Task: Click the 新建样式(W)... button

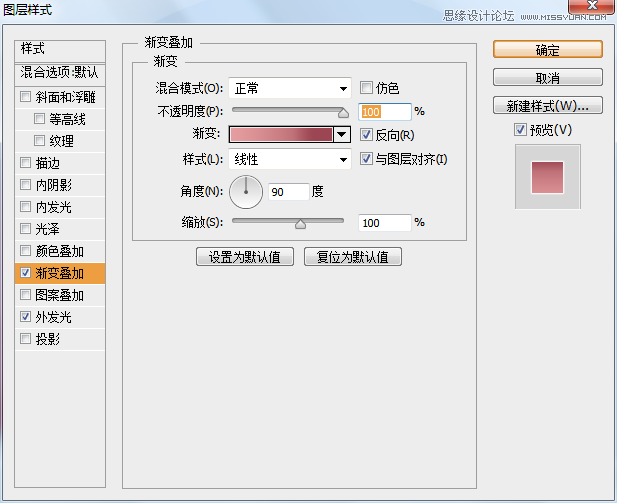Action: pyautogui.click(x=547, y=105)
